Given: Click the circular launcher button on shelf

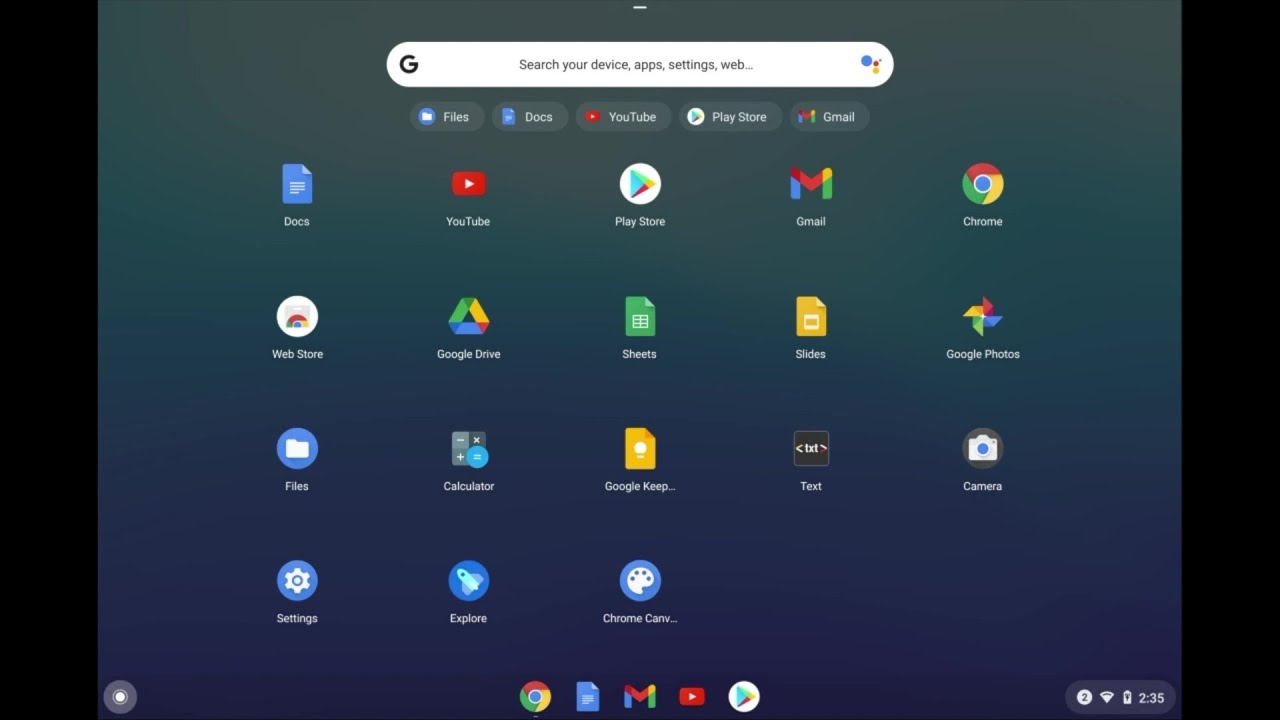Looking at the screenshot, I should click(120, 697).
